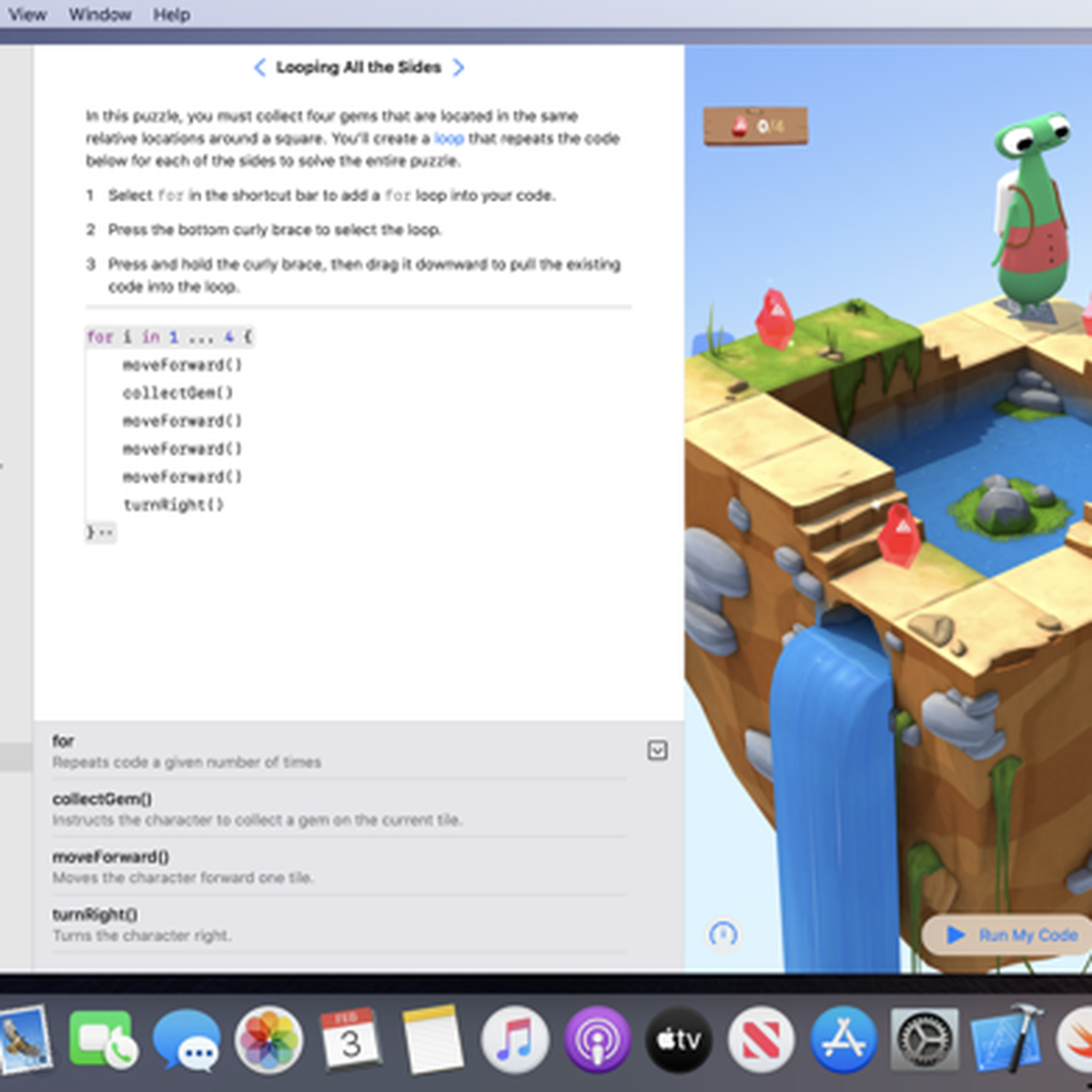Select the closing curly brace of the loop

[90, 531]
